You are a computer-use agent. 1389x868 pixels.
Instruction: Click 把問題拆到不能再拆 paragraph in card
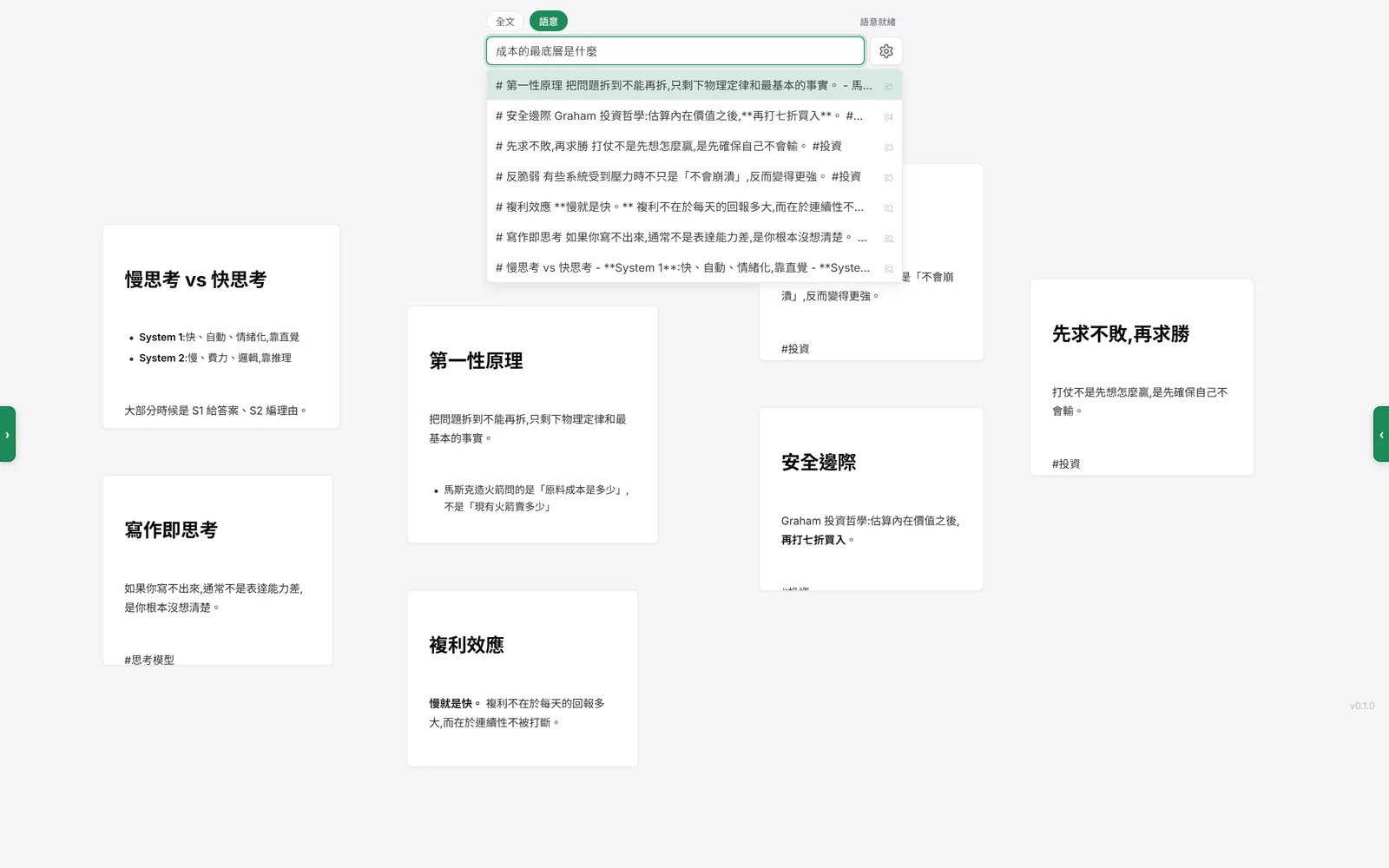tap(528, 429)
